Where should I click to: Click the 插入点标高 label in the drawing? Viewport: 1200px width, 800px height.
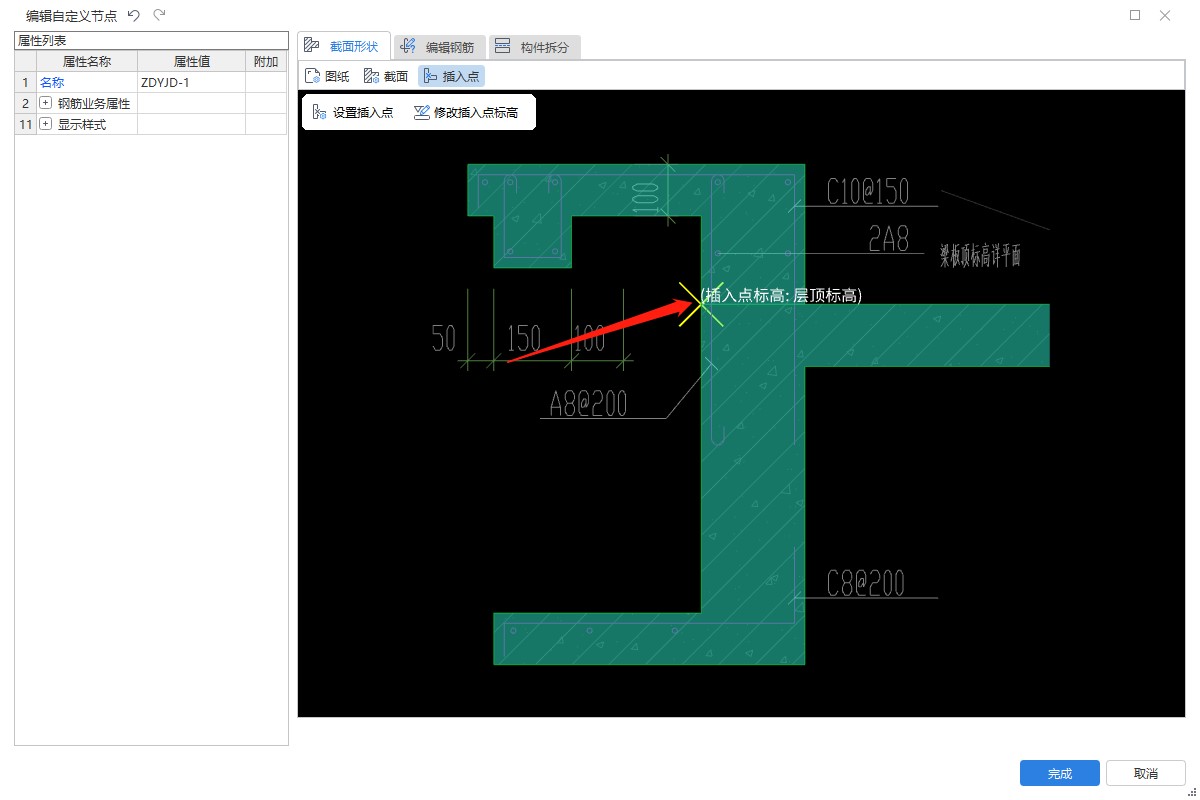pos(781,295)
